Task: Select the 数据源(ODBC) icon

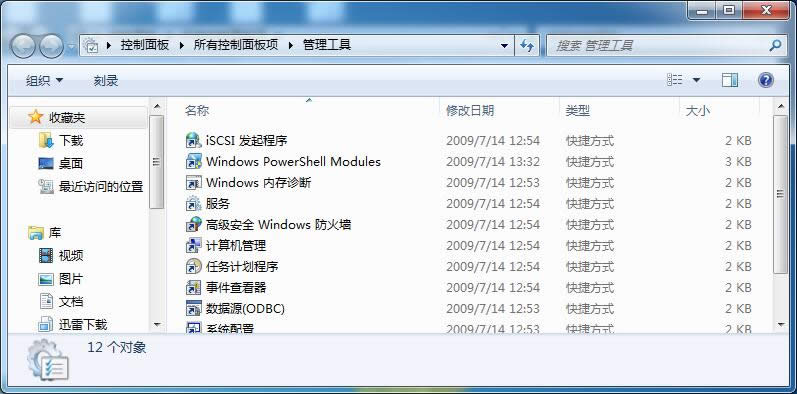Action: [194, 309]
